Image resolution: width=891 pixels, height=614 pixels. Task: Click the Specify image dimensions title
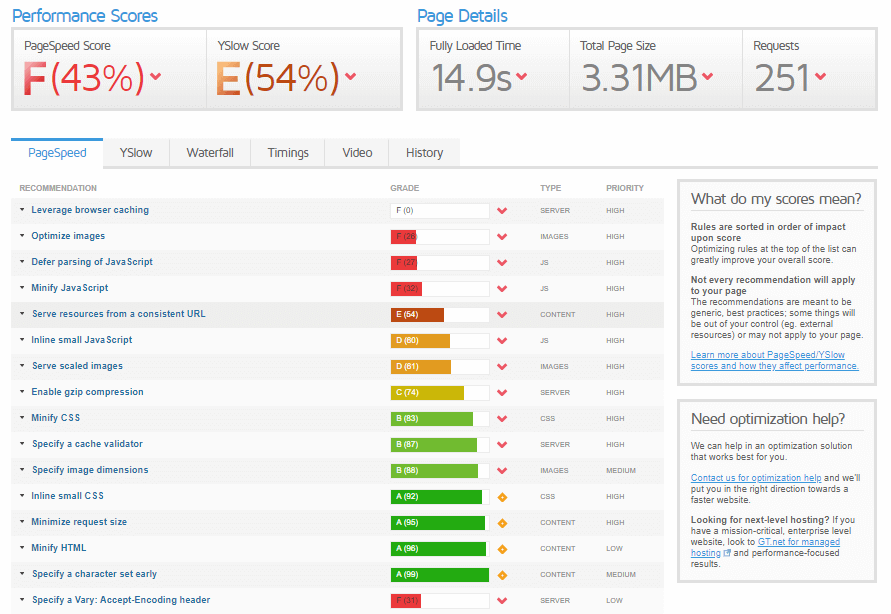click(x=90, y=470)
